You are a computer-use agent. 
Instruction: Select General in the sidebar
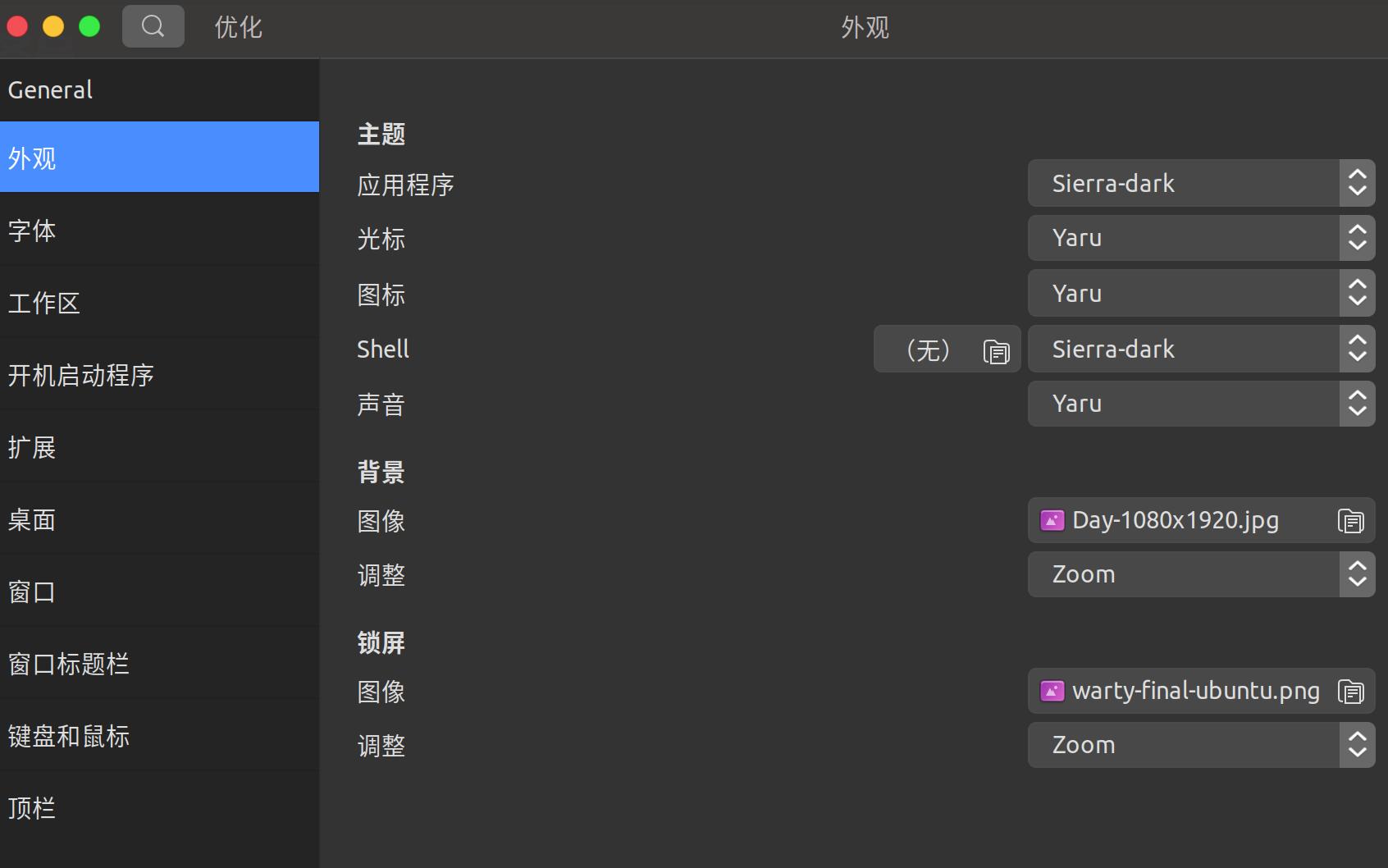[x=159, y=89]
